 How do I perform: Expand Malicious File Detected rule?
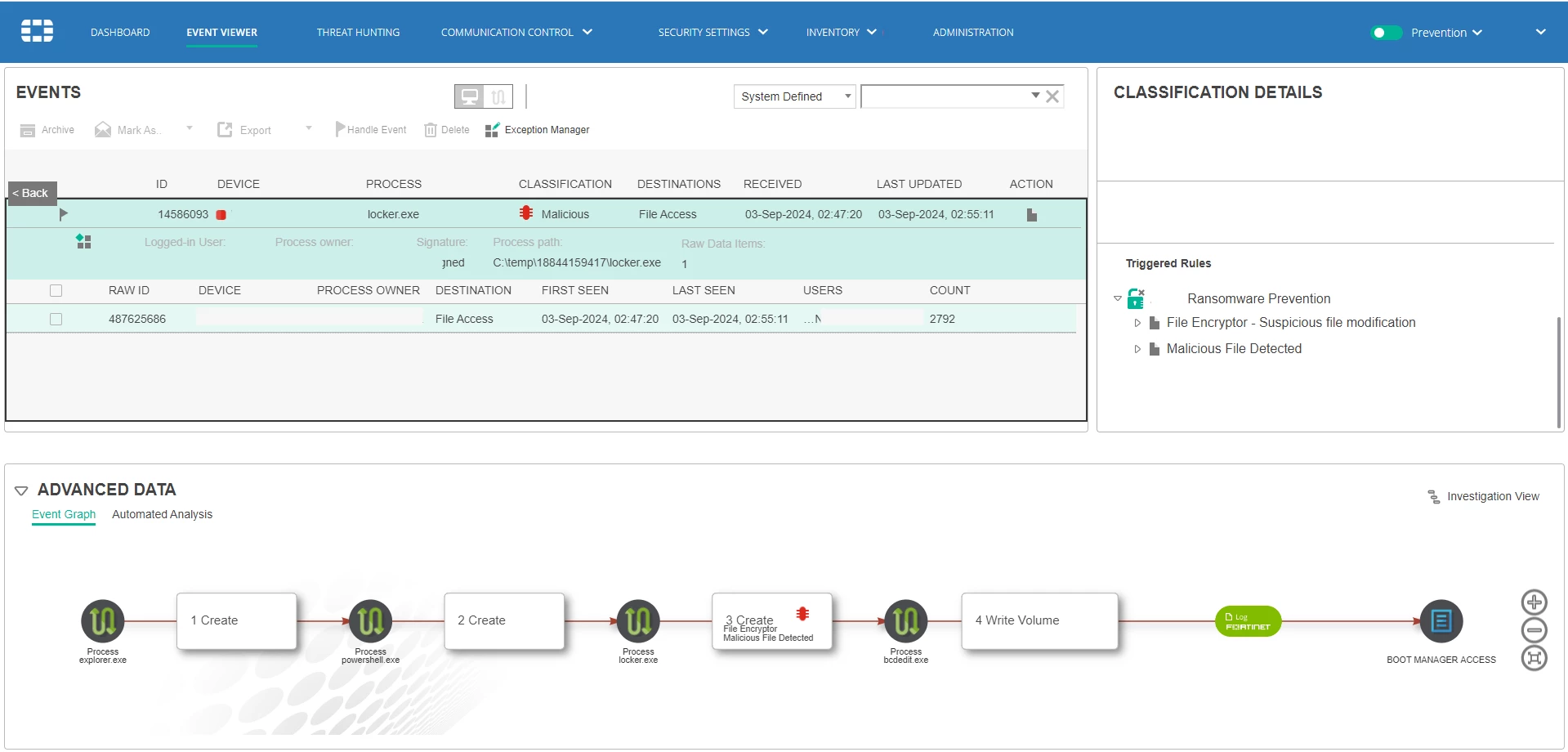(1137, 349)
